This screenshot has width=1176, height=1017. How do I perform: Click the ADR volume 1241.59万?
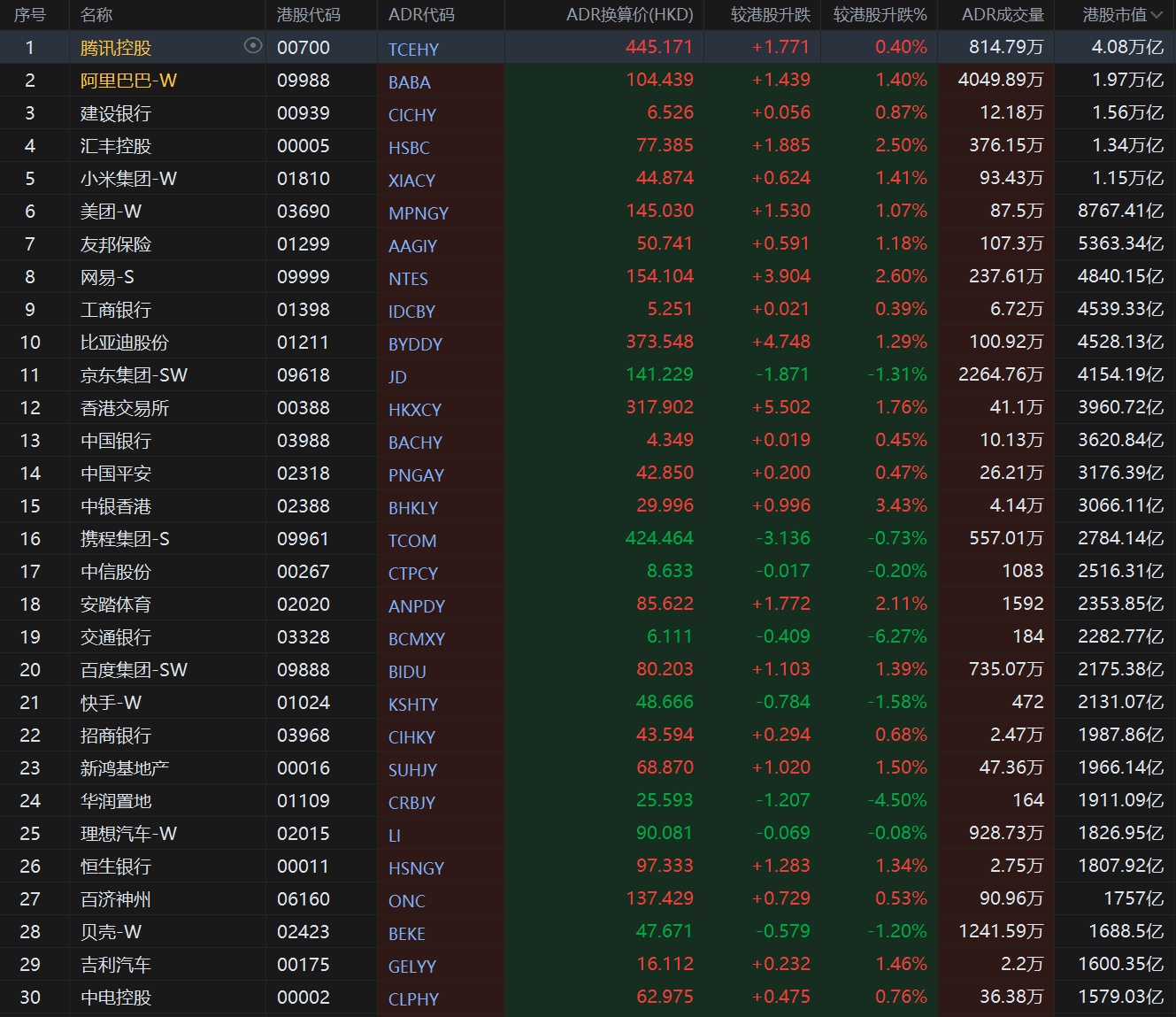1001,931
